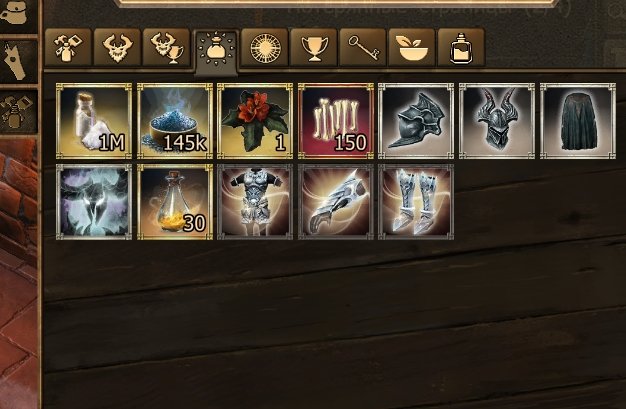Open the potion bottle tab
This screenshot has height=409, width=626.
(x=462, y=48)
